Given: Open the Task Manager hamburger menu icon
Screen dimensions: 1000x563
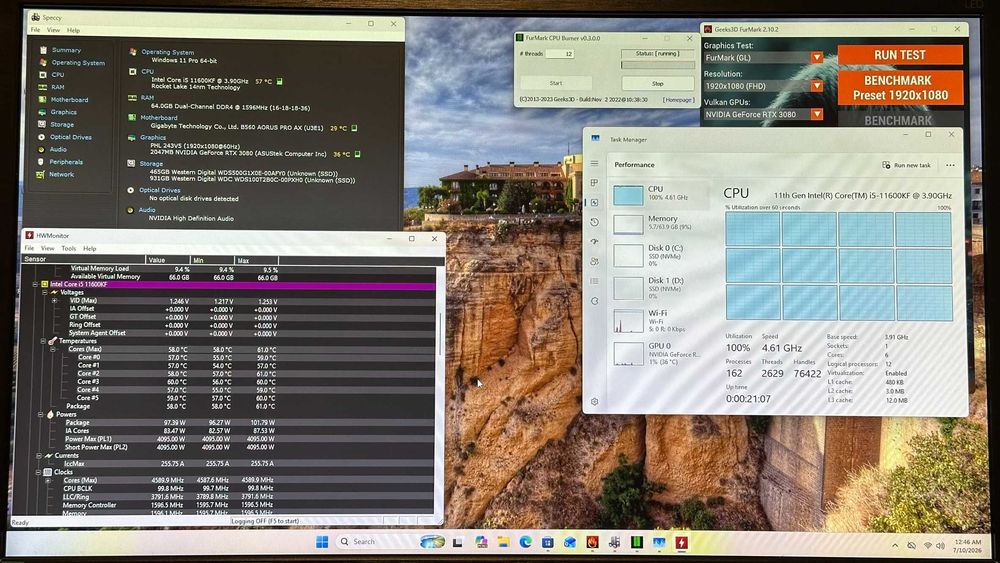Looking at the screenshot, I should pos(594,164).
